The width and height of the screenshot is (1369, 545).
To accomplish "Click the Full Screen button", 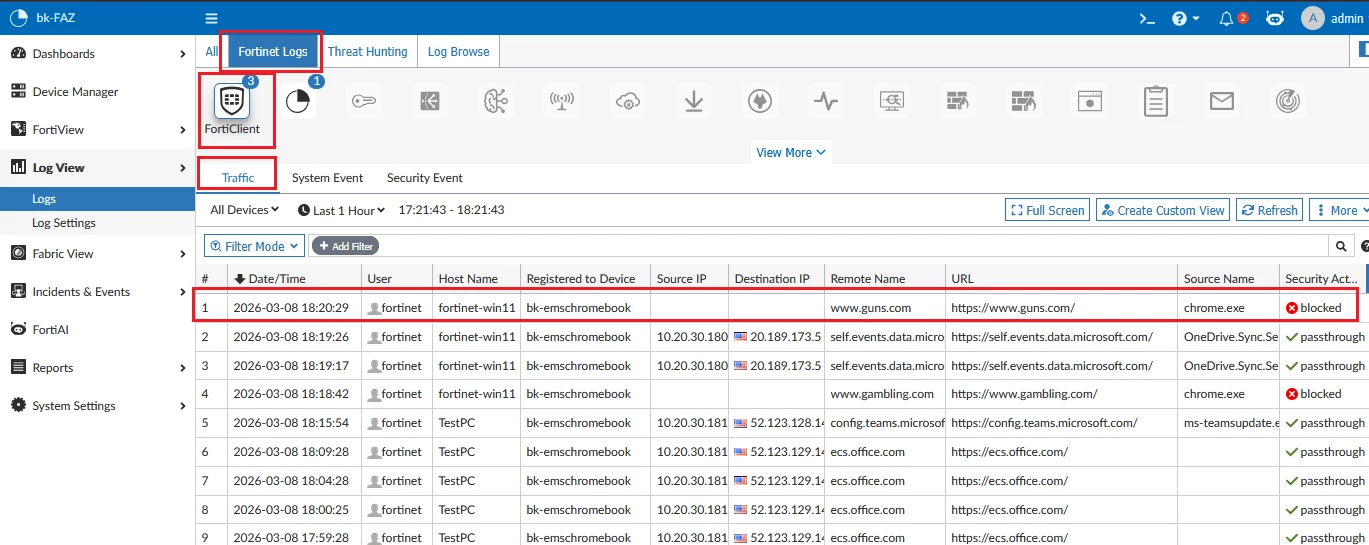I will tap(1047, 210).
